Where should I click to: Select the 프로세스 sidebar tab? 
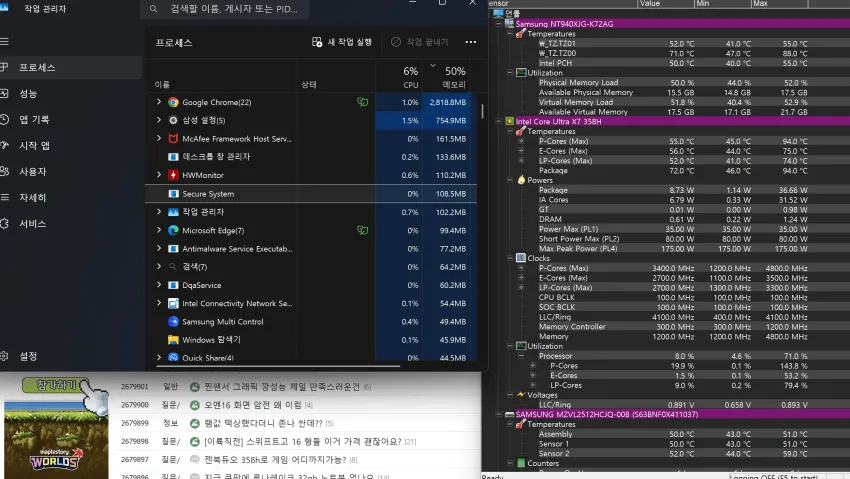(70, 68)
